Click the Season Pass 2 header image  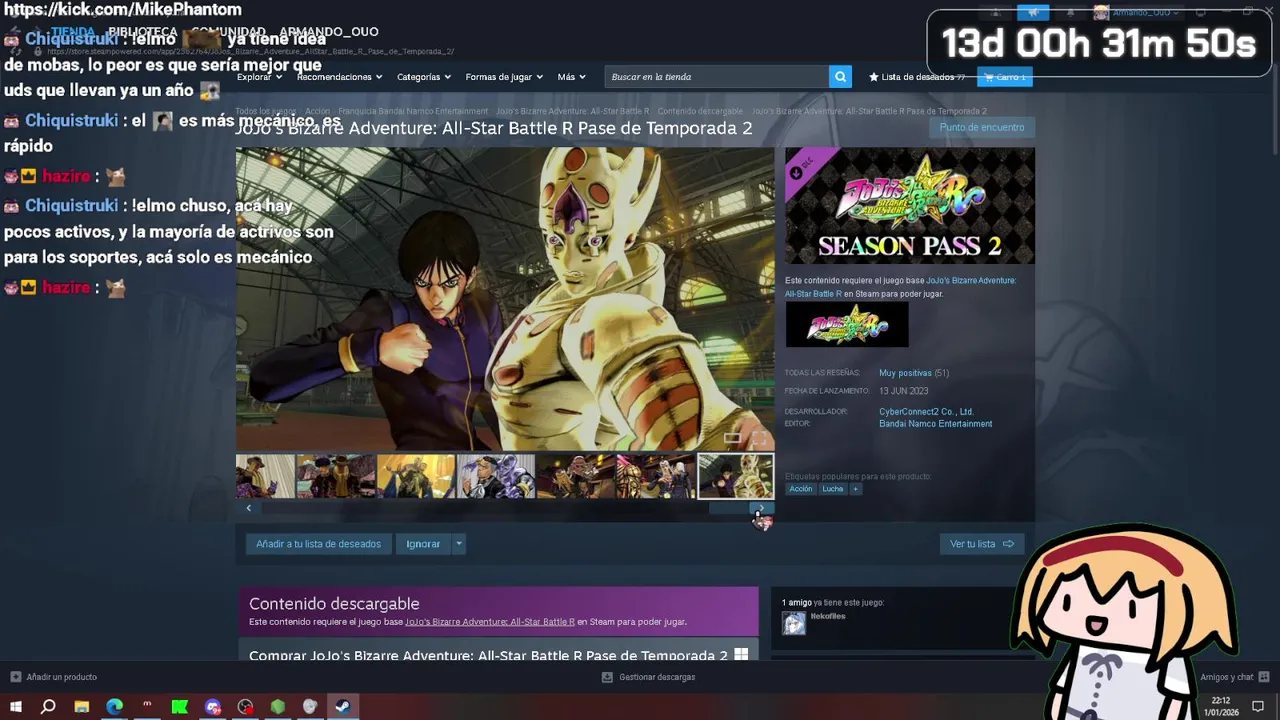click(909, 206)
